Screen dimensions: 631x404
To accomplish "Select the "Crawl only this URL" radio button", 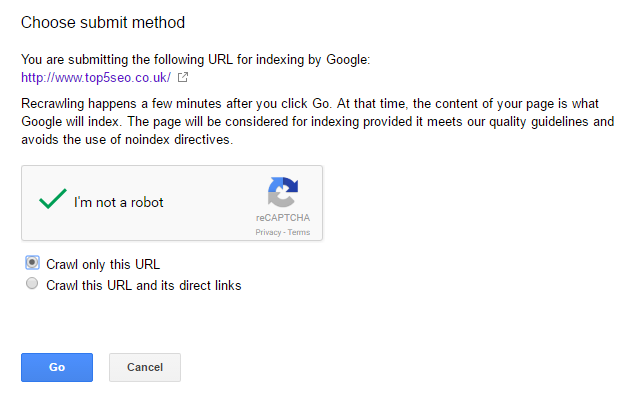I will pyautogui.click(x=32, y=263).
